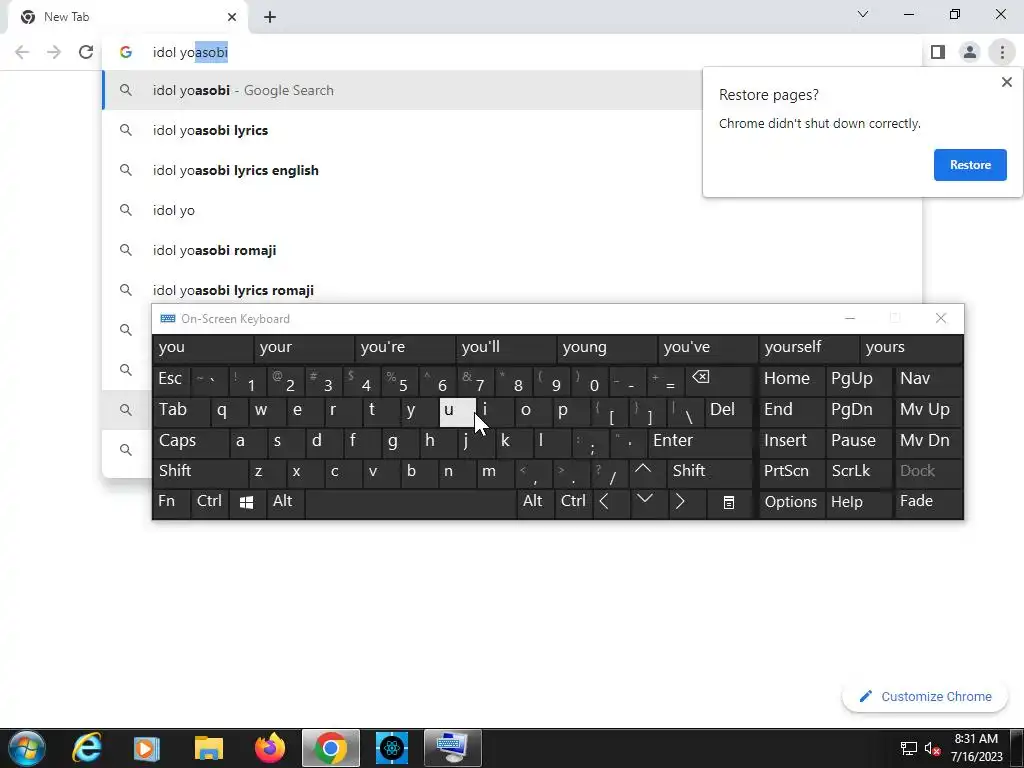Tap the context menu key icon on keyboard
The width and height of the screenshot is (1024, 768).
[729, 502]
